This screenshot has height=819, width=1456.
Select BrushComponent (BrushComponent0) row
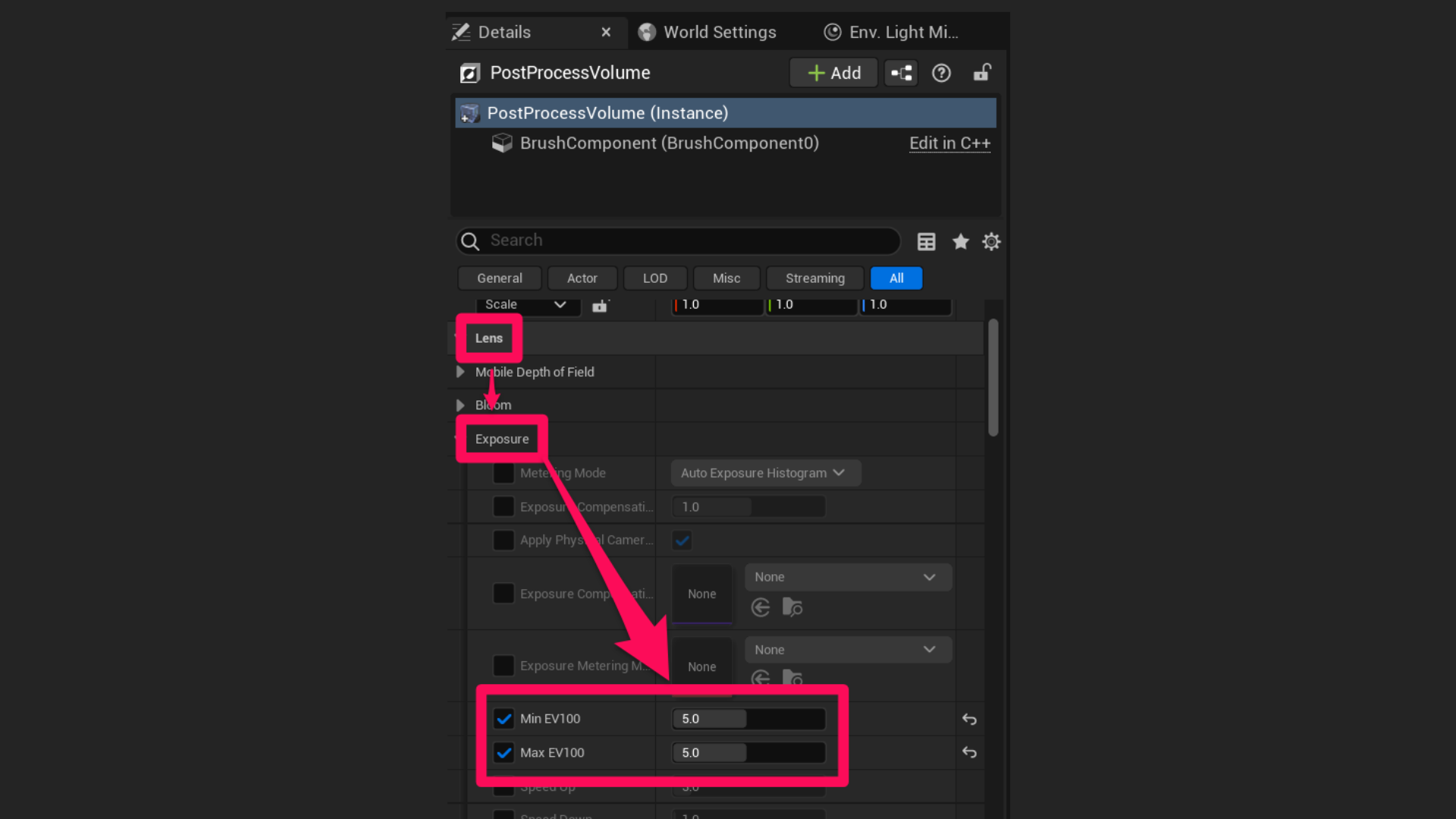point(726,143)
